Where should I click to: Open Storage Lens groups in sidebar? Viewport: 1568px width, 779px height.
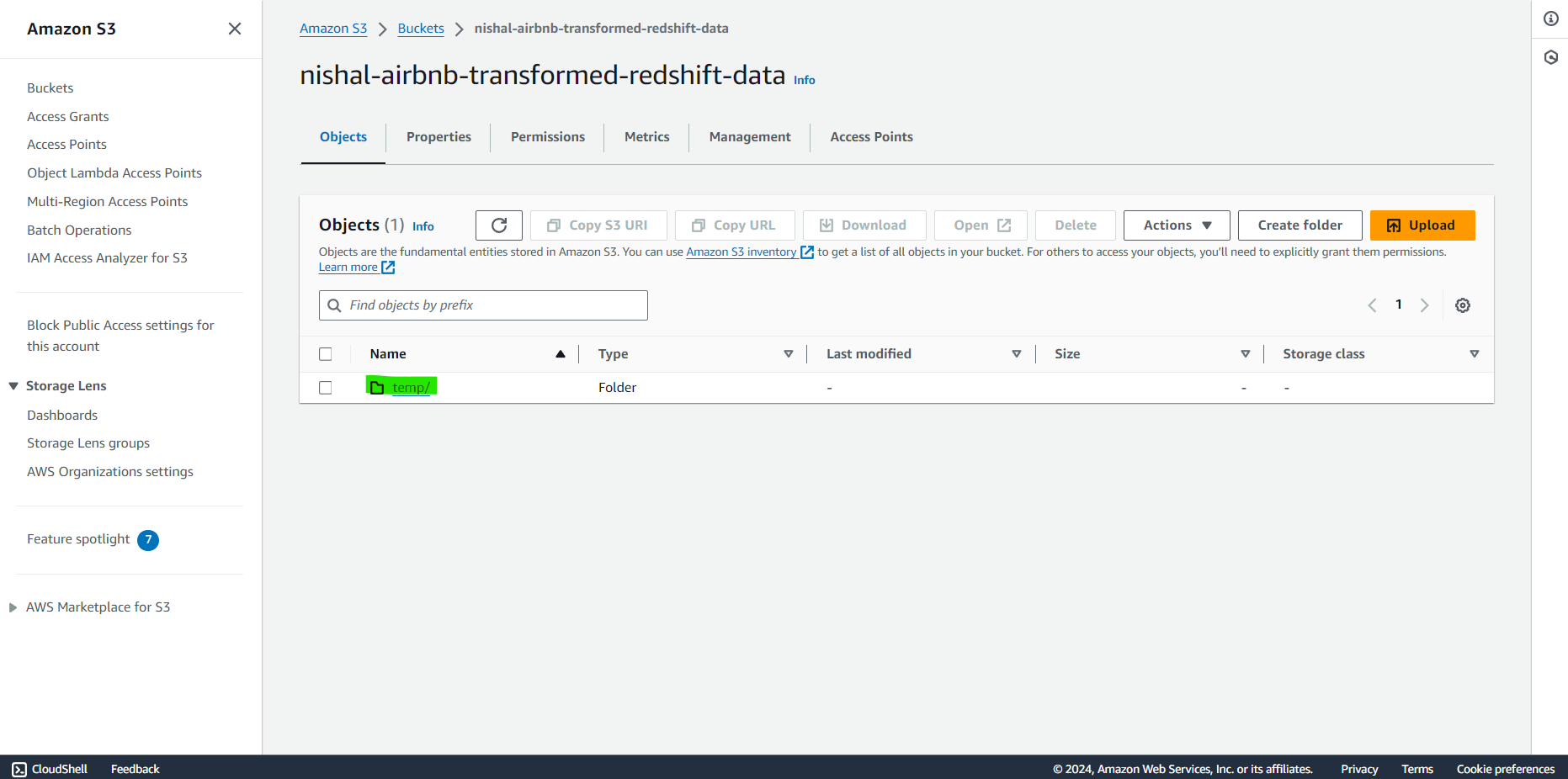[x=88, y=443]
